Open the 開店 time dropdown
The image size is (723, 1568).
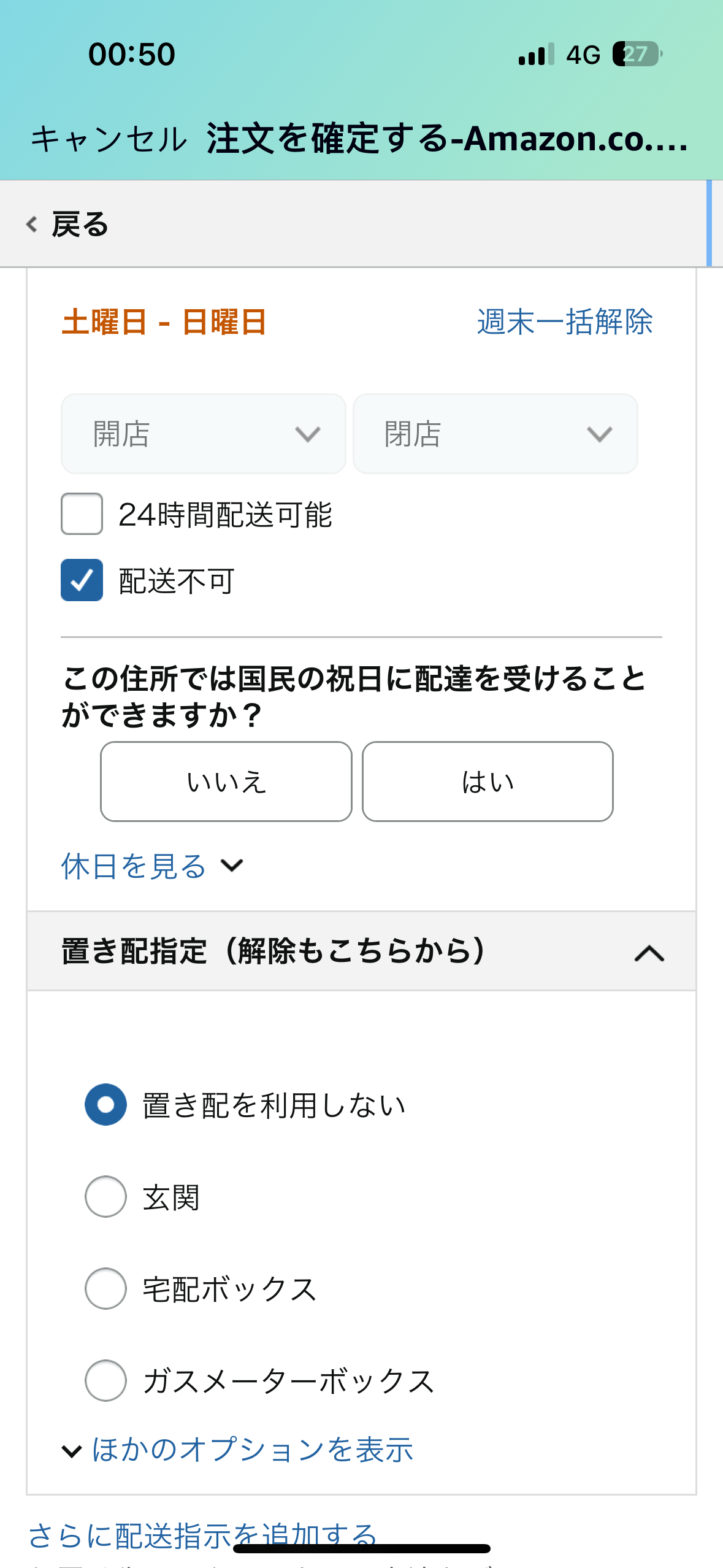204,434
